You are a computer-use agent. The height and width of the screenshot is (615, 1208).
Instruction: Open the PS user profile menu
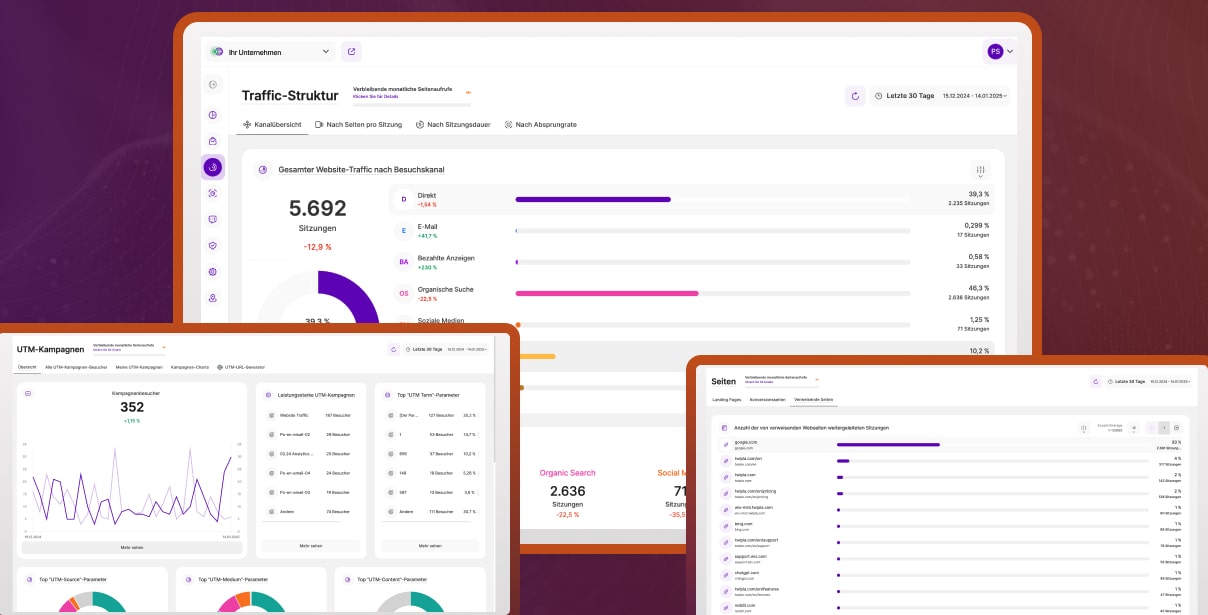1000,51
